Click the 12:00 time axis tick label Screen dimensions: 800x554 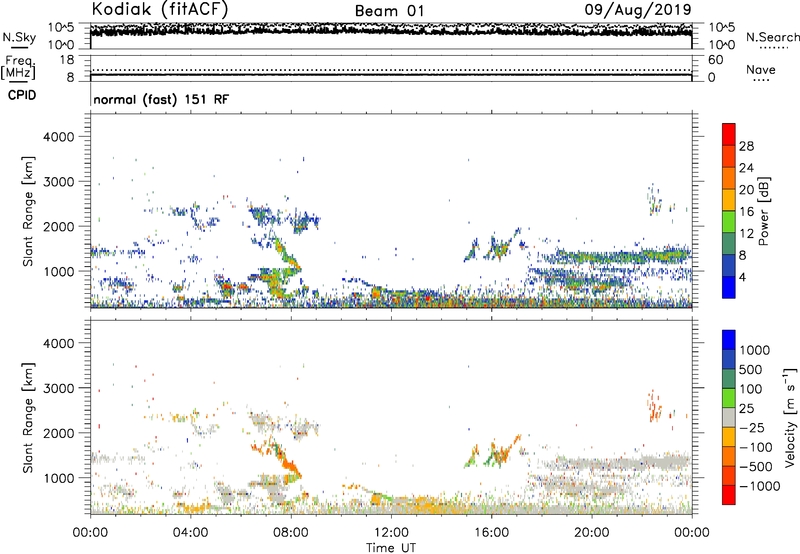pos(391,533)
